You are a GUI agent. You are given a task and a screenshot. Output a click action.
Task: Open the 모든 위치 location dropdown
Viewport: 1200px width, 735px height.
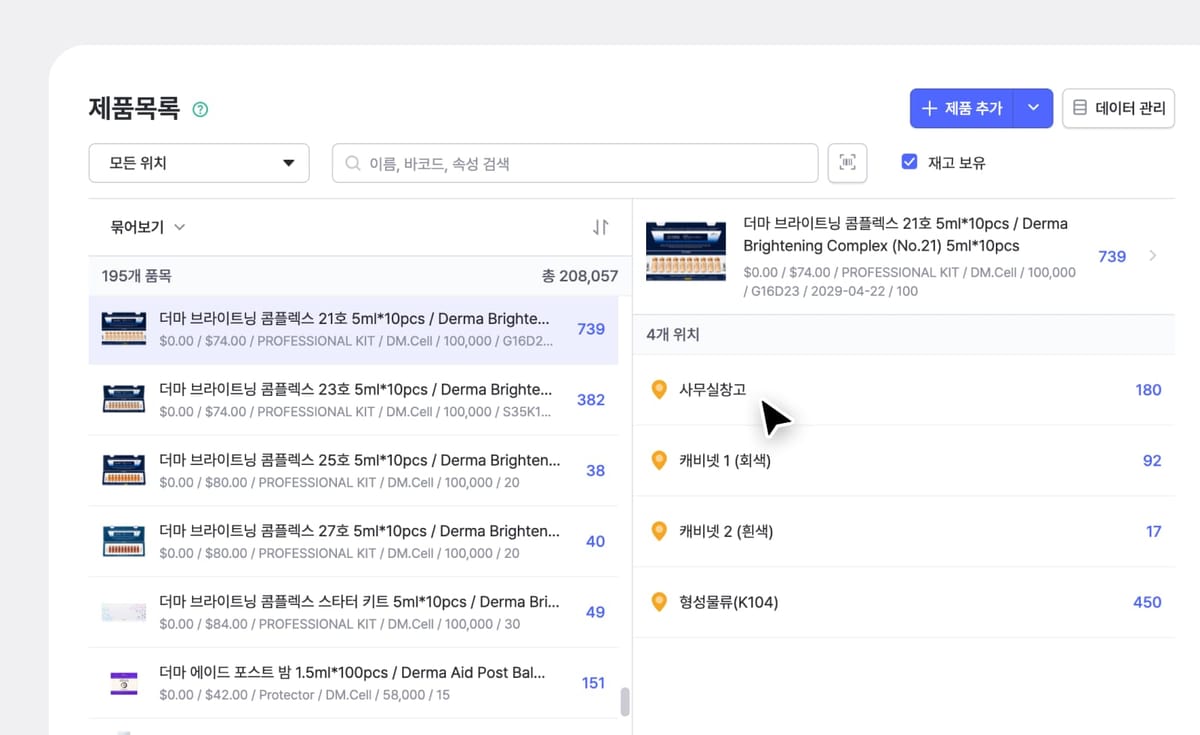[199, 163]
